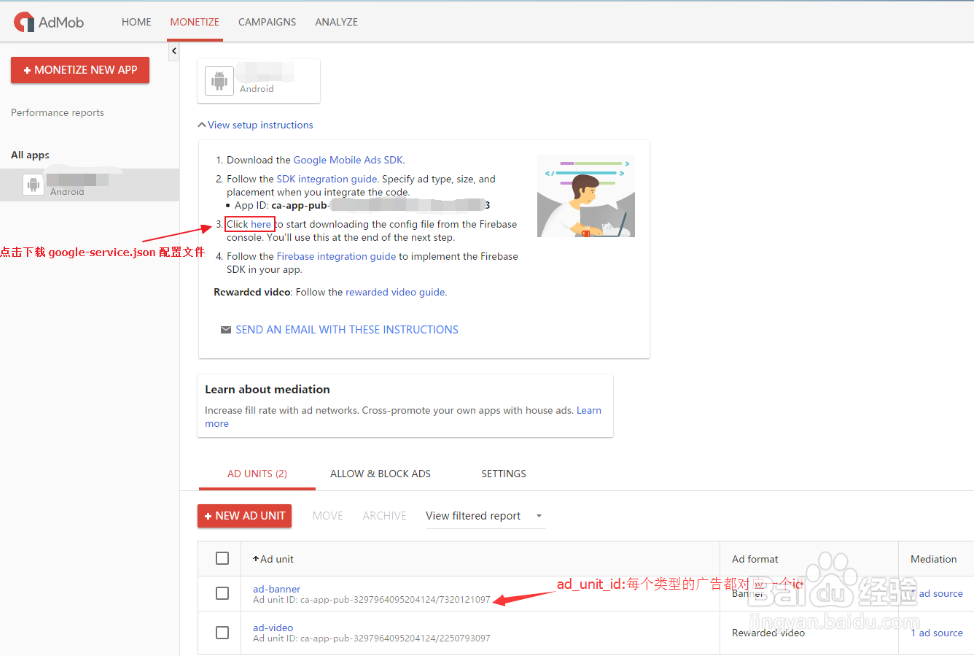
Task: Open the ad-banner ad unit link
Action: pyautogui.click(x=276, y=588)
